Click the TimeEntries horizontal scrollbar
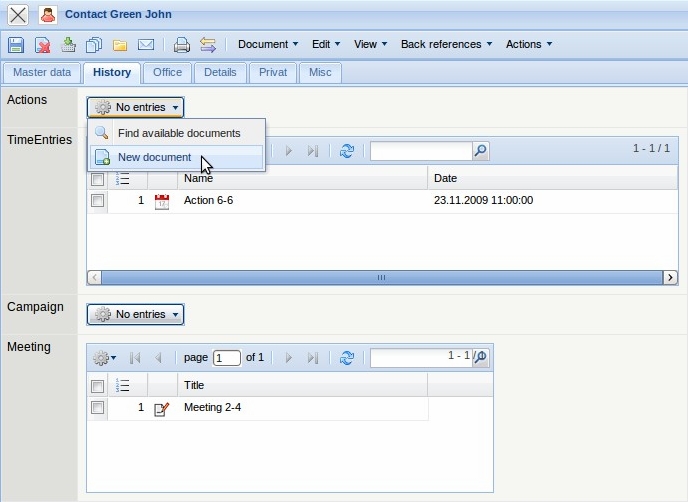Screen dimensions: 688x502 point(381,277)
